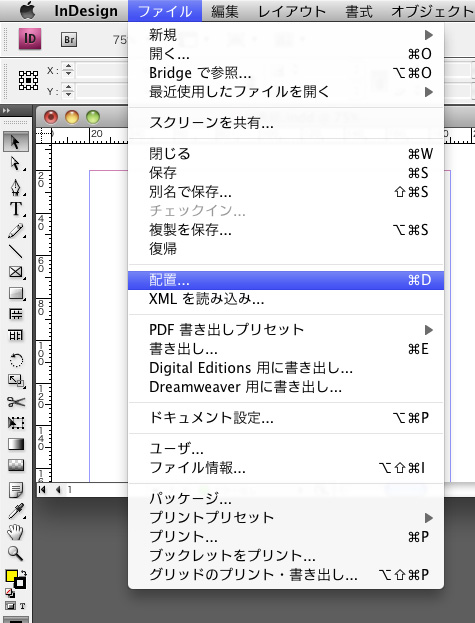Select the Gradient Feather tool
This screenshot has height=623, width=475.
(x=15, y=465)
